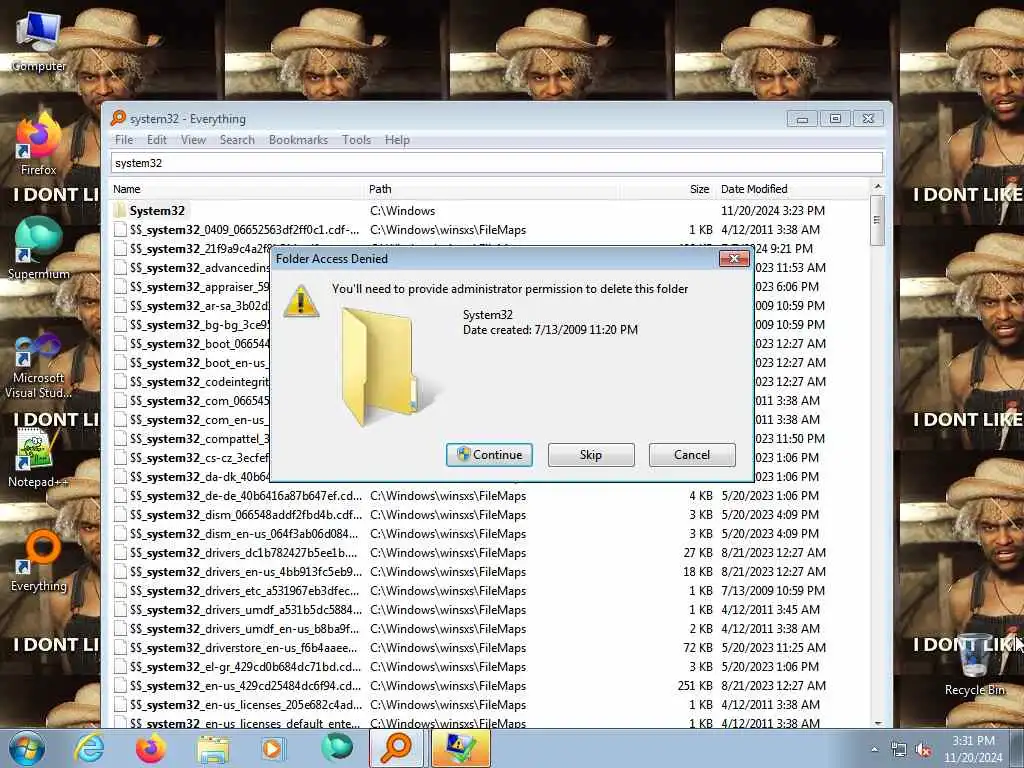Open the Search menu
Image resolution: width=1024 pixels, height=768 pixels.
[x=237, y=140]
